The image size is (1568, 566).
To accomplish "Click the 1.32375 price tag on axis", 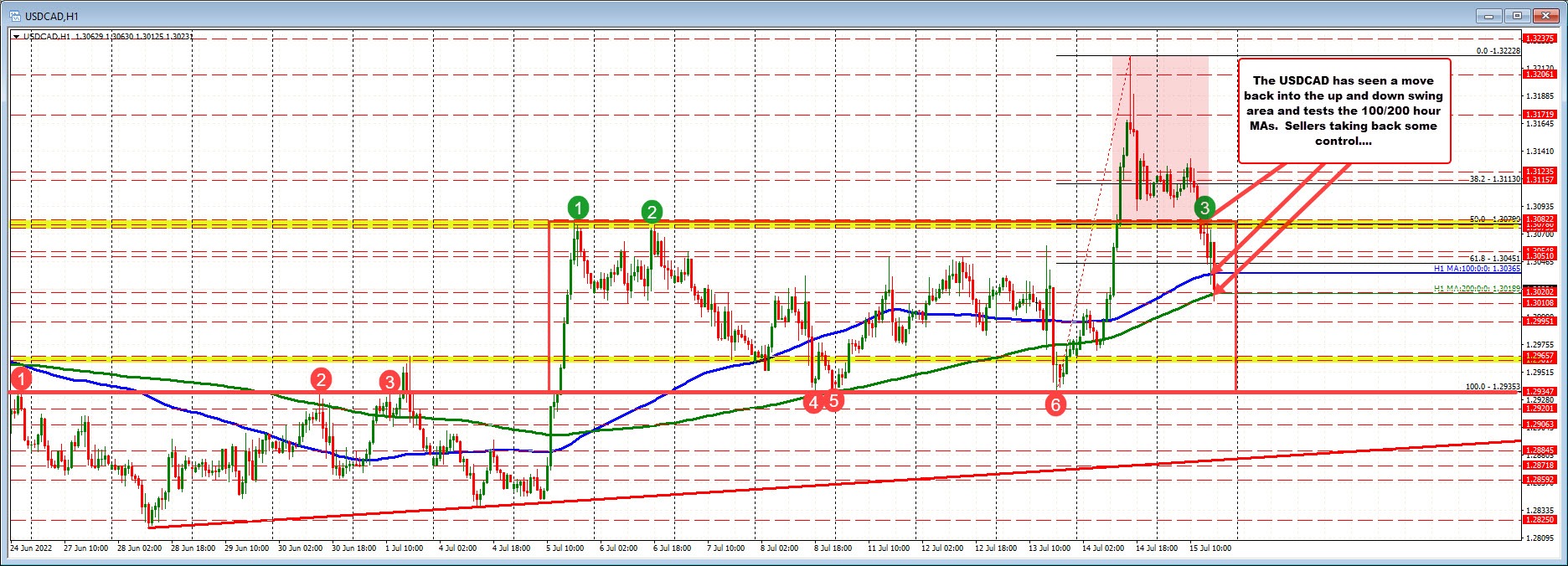I will coord(1540,39).
